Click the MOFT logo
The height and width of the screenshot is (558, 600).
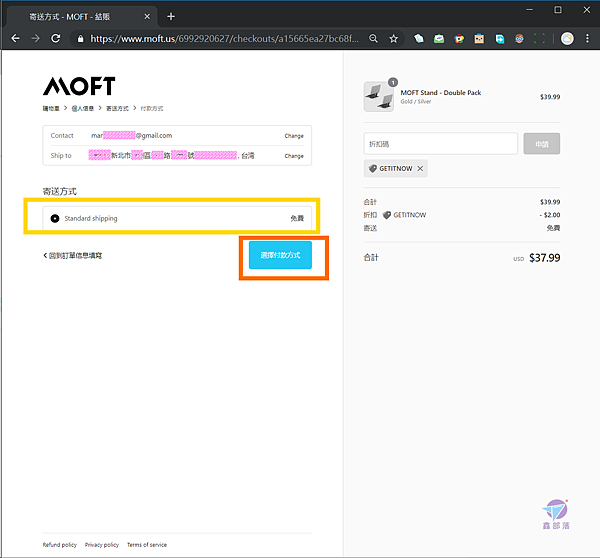[x=79, y=86]
